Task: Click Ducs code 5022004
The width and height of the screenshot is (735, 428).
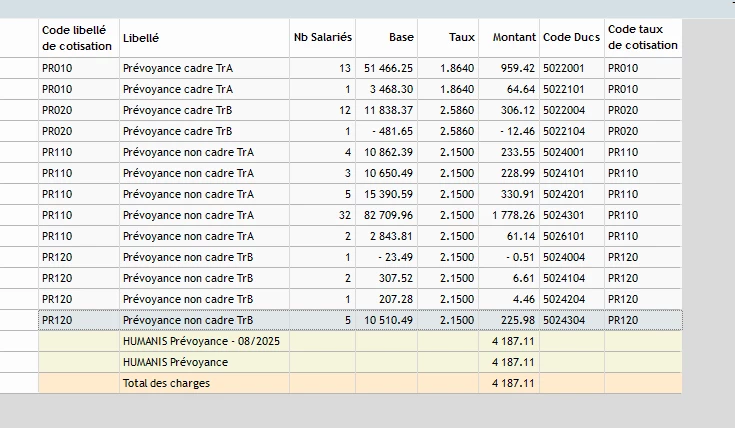Action: [x=564, y=111]
